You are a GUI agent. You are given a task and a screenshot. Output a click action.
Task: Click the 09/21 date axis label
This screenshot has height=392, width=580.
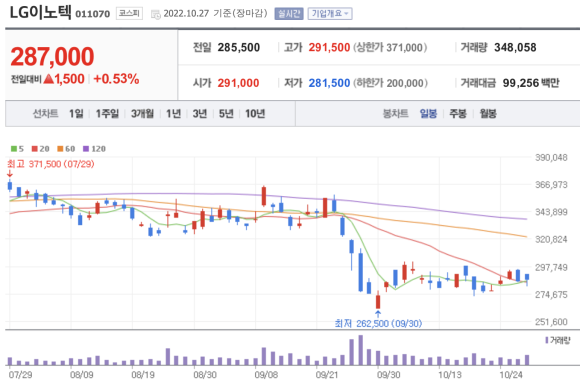(x=327, y=375)
